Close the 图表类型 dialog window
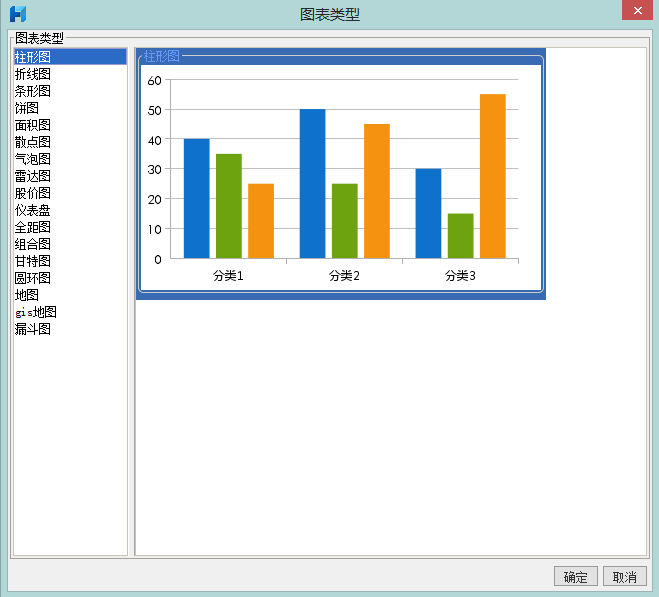Screen dimensions: 659x597 pyautogui.click(x=637, y=10)
